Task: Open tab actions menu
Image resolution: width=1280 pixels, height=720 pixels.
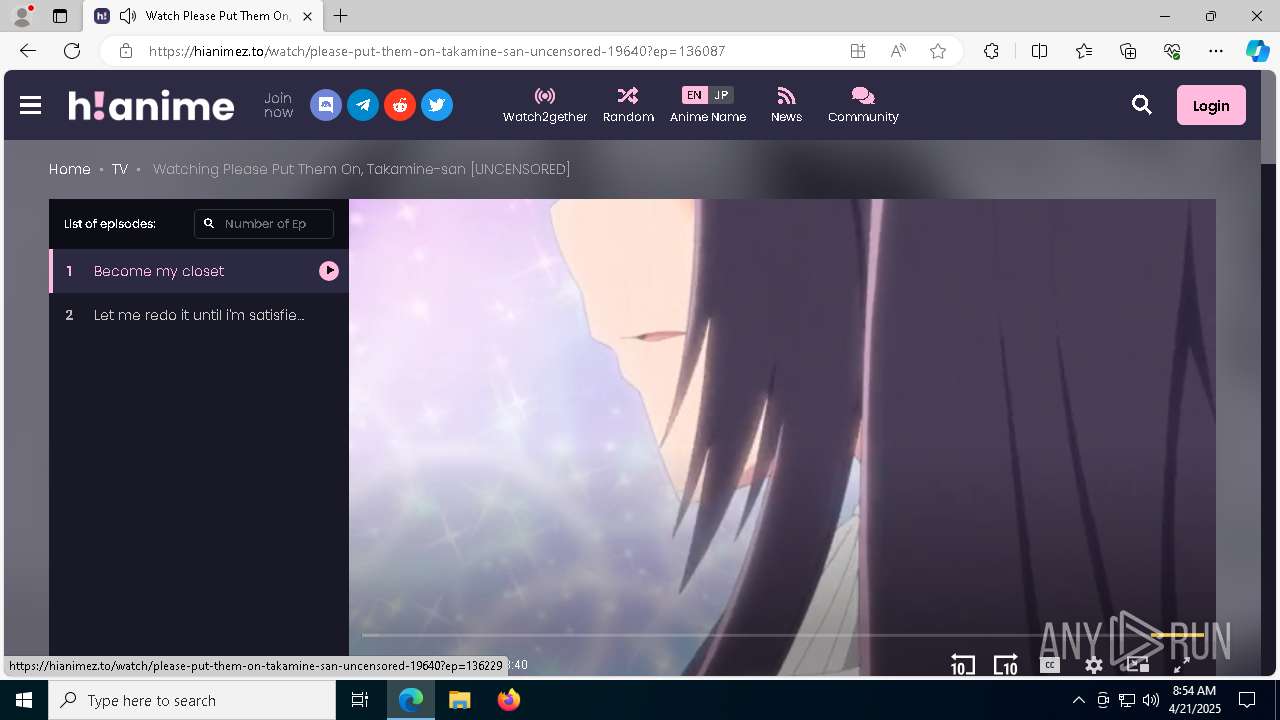Action: (60, 16)
